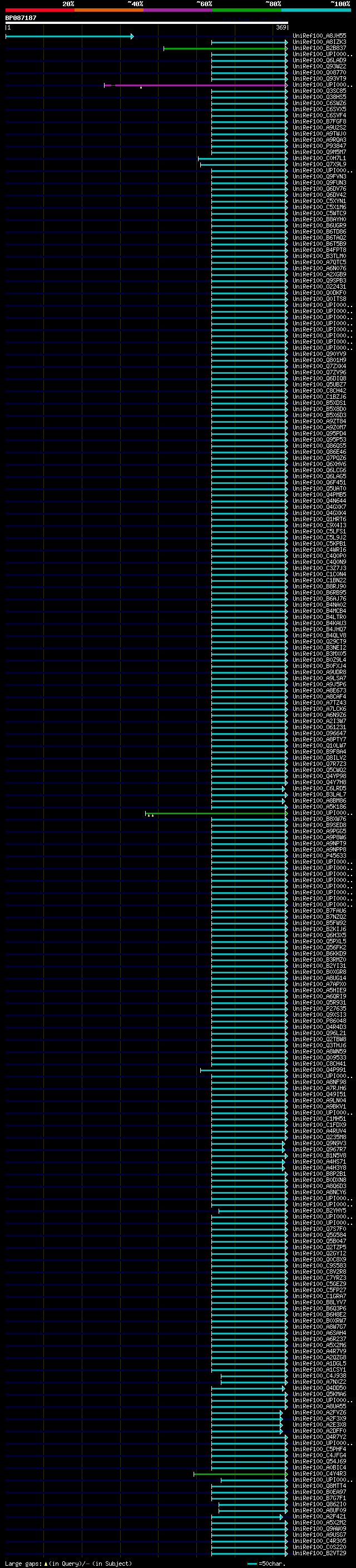Open hit UniRef100_Q93VT9
The width and height of the screenshot is (356, 1568).
(x=319, y=79)
